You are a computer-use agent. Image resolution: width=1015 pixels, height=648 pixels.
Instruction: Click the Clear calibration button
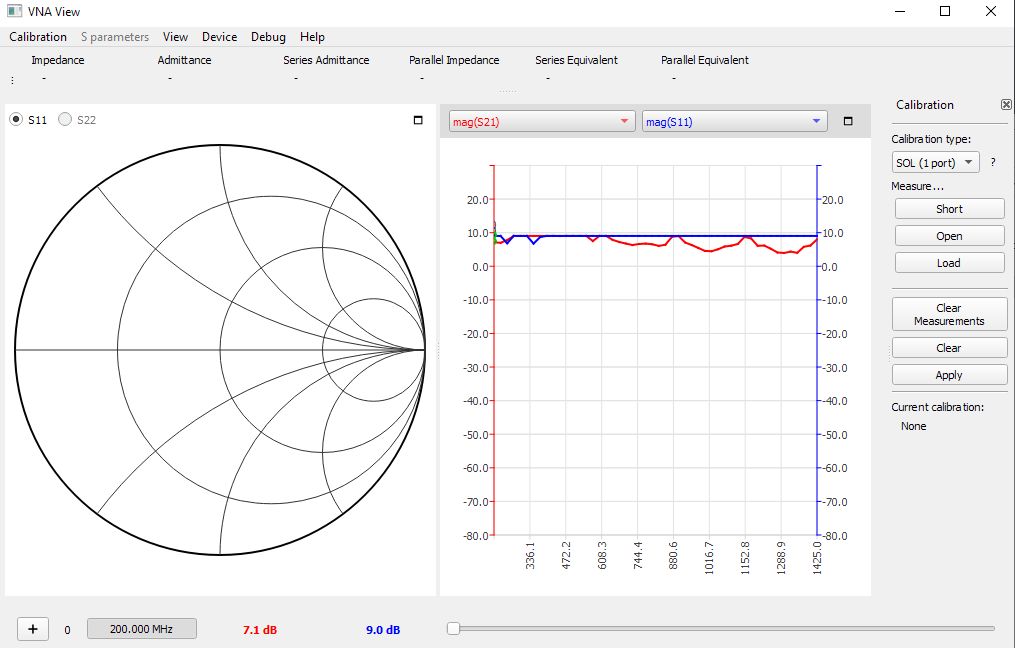pyautogui.click(x=949, y=348)
